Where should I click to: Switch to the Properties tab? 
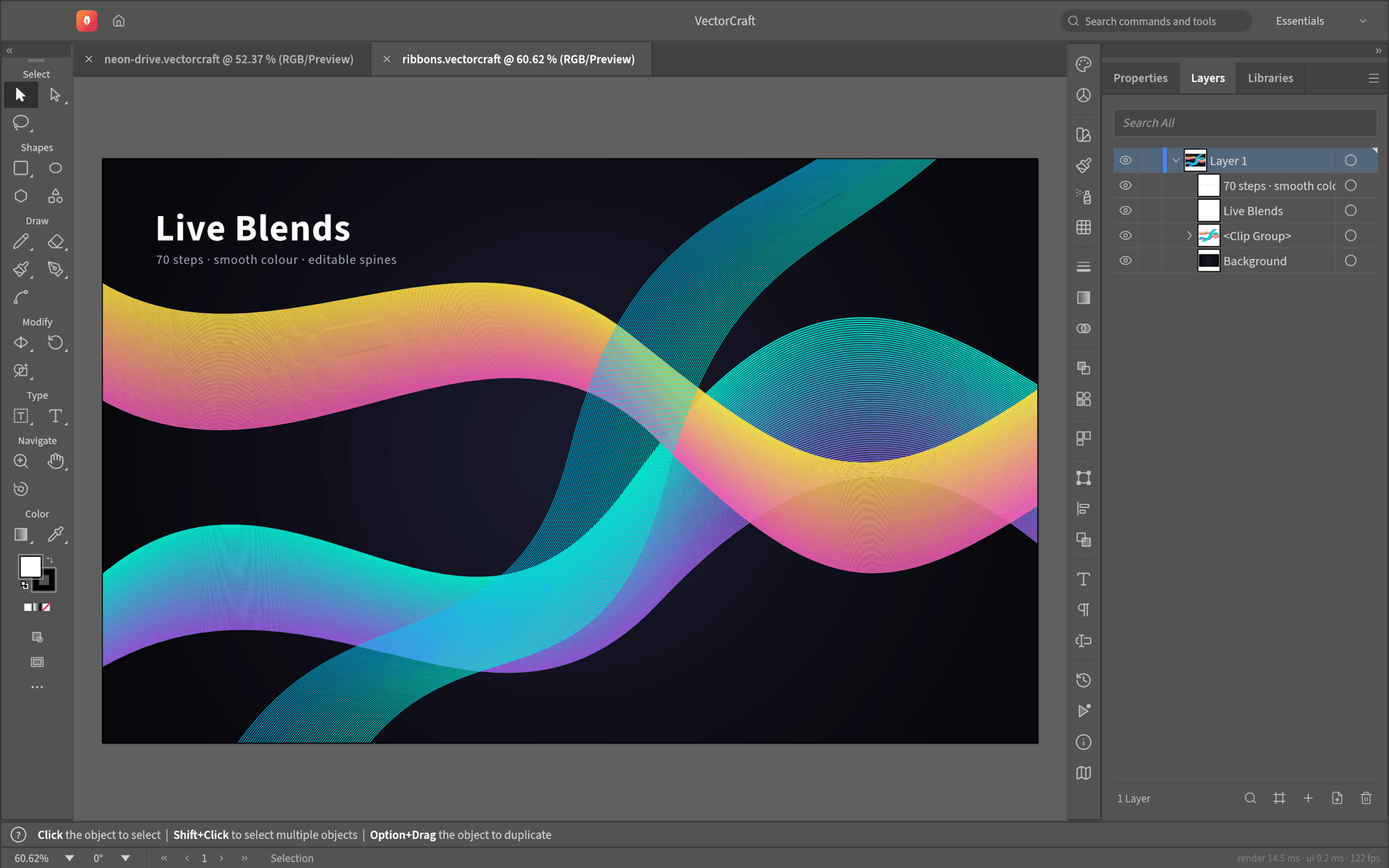coord(1141,78)
